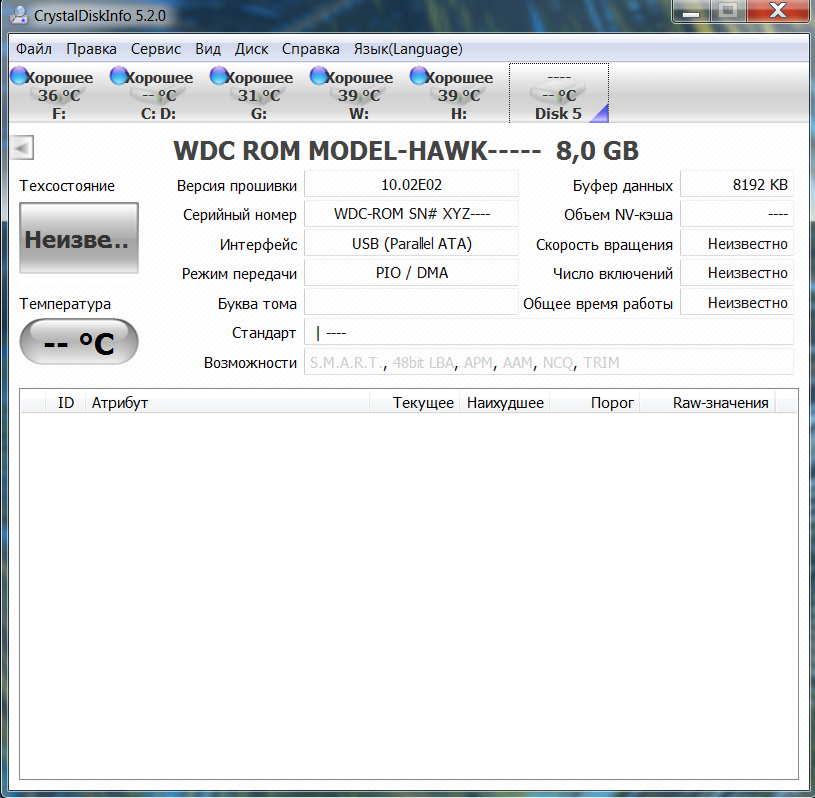Click the blue status orb for W:
This screenshot has width=815, height=798.
click(x=318, y=76)
